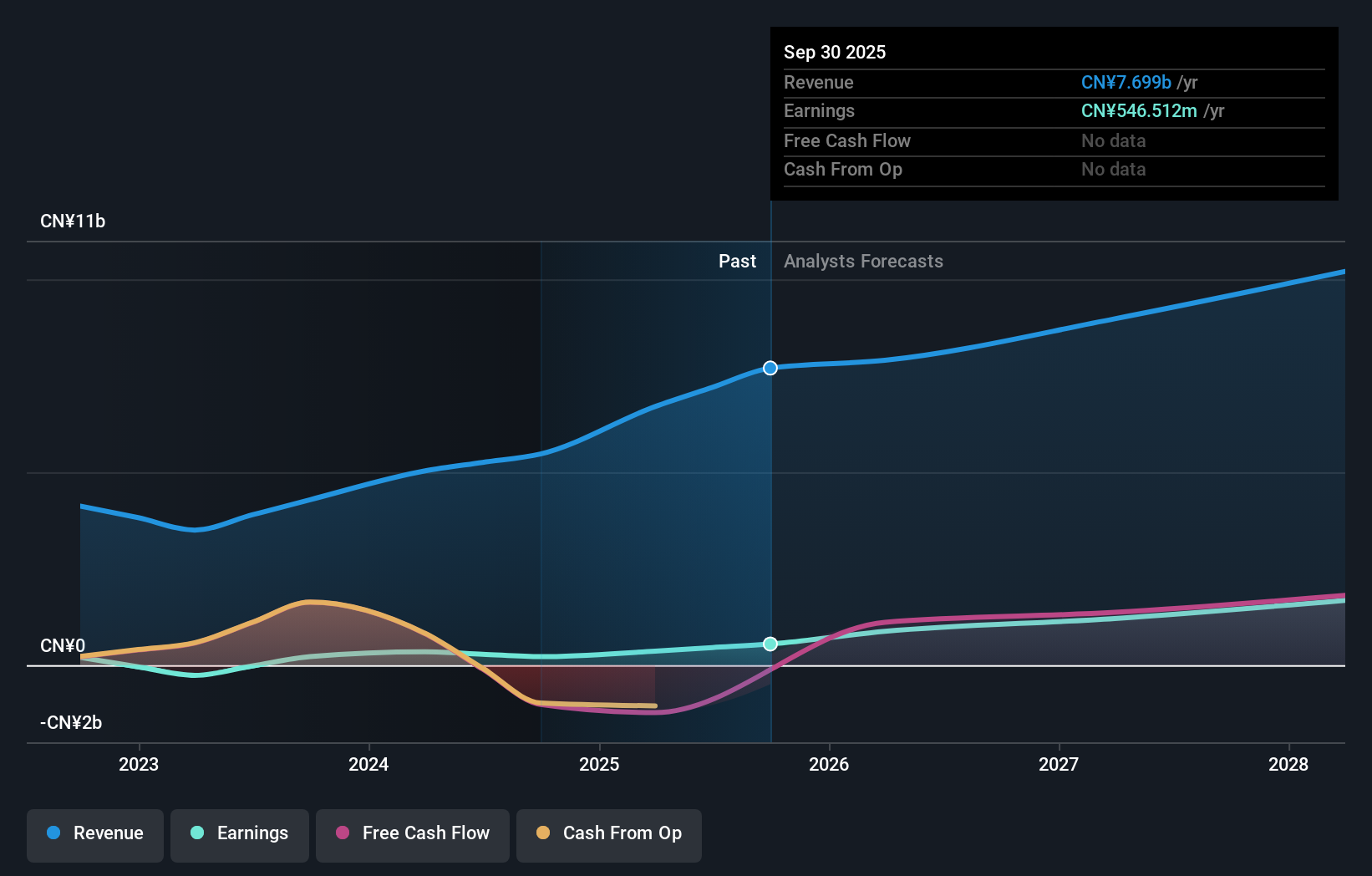Click the orange Cash From Op legend dot
1372x876 pixels.
click(543, 833)
